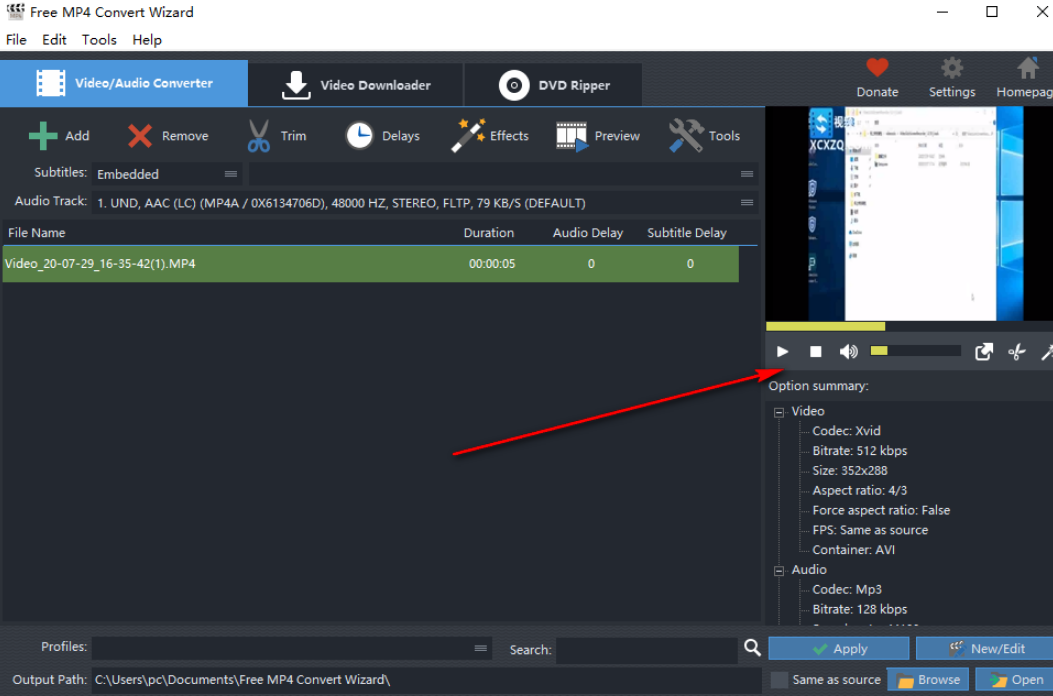This screenshot has width=1053, height=696.
Task: Open the Help menu
Action: click(x=146, y=40)
